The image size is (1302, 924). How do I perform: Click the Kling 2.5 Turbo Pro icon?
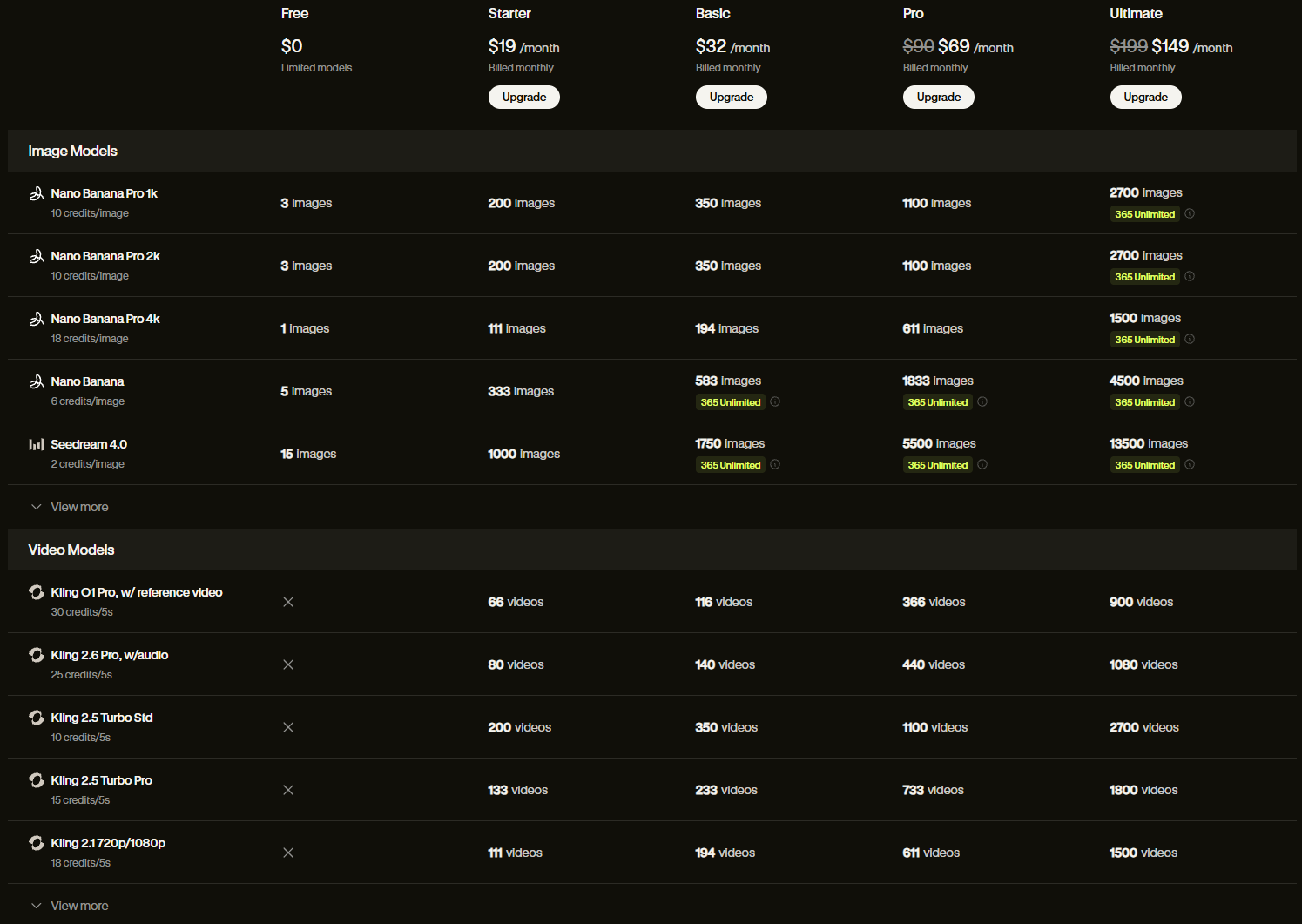pos(37,780)
